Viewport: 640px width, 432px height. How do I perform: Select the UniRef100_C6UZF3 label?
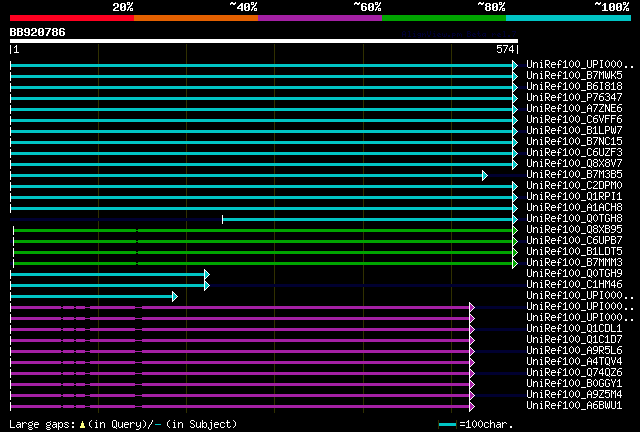[574, 153]
